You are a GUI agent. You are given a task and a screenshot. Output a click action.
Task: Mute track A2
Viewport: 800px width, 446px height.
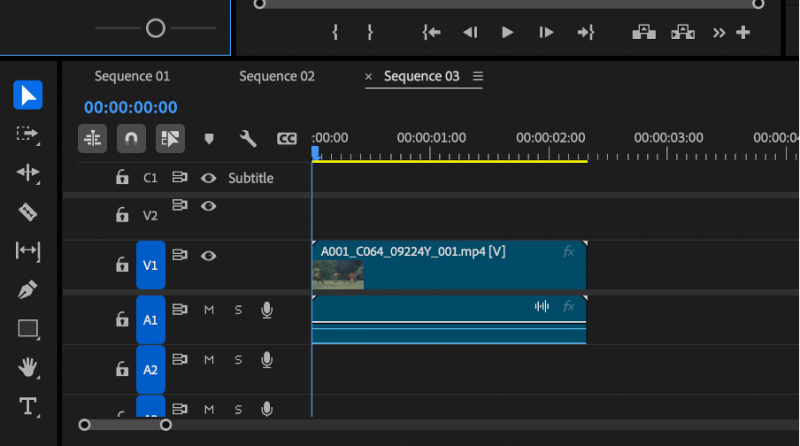coord(209,360)
